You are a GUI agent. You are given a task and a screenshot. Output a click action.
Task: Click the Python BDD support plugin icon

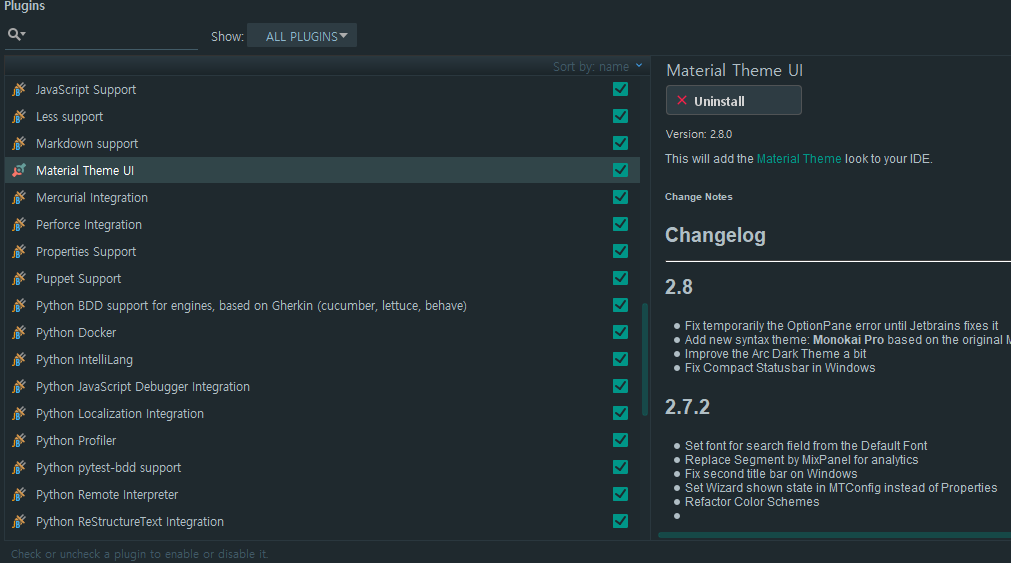click(x=19, y=305)
